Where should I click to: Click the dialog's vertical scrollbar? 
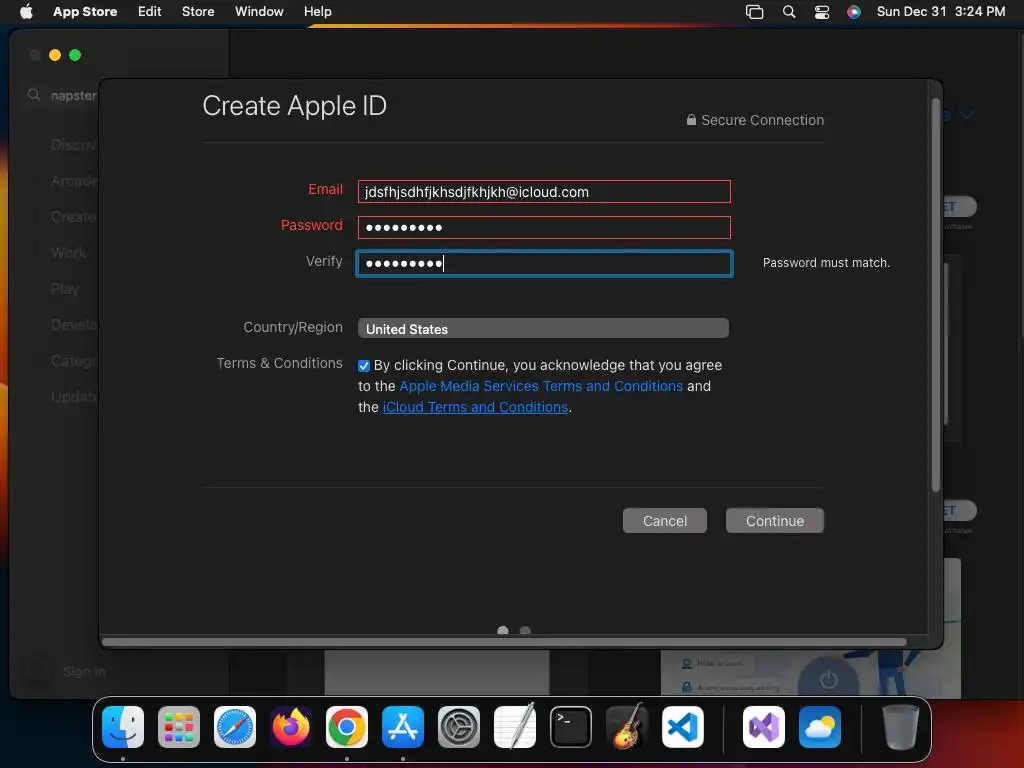tap(936, 294)
